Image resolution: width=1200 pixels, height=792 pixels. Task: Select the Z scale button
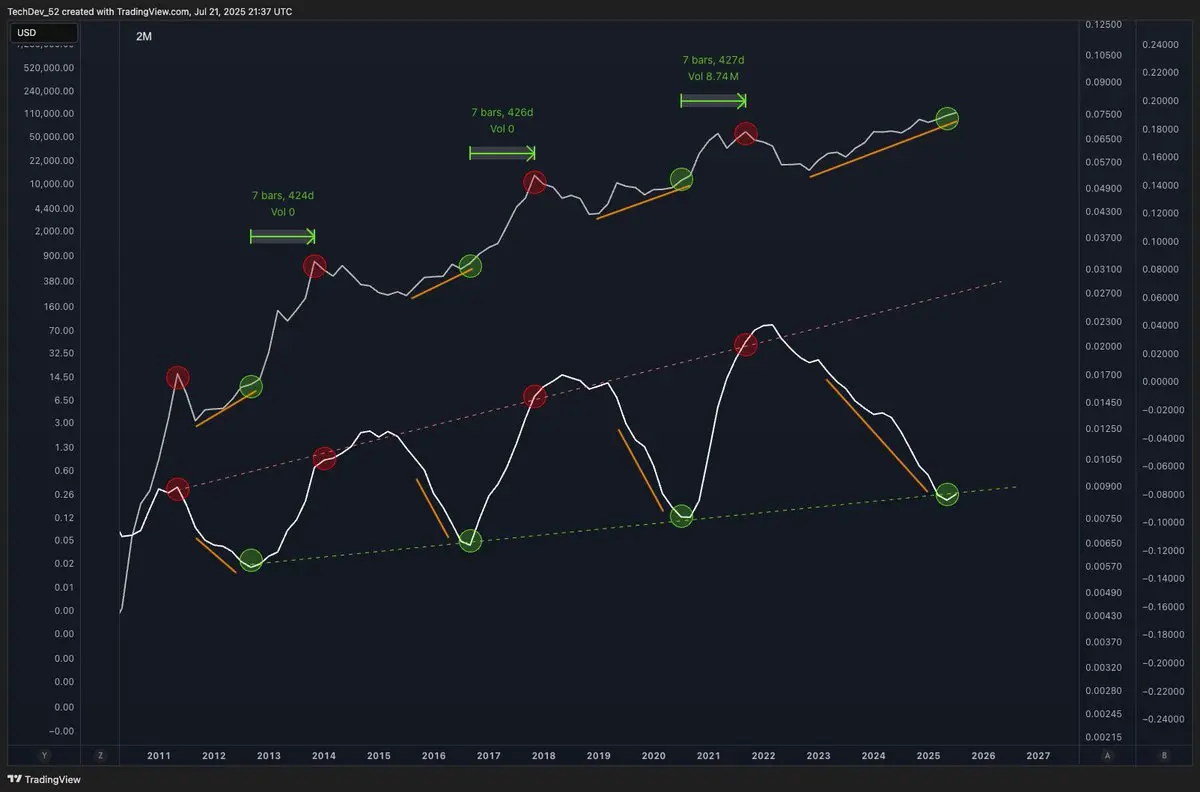[101, 755]
